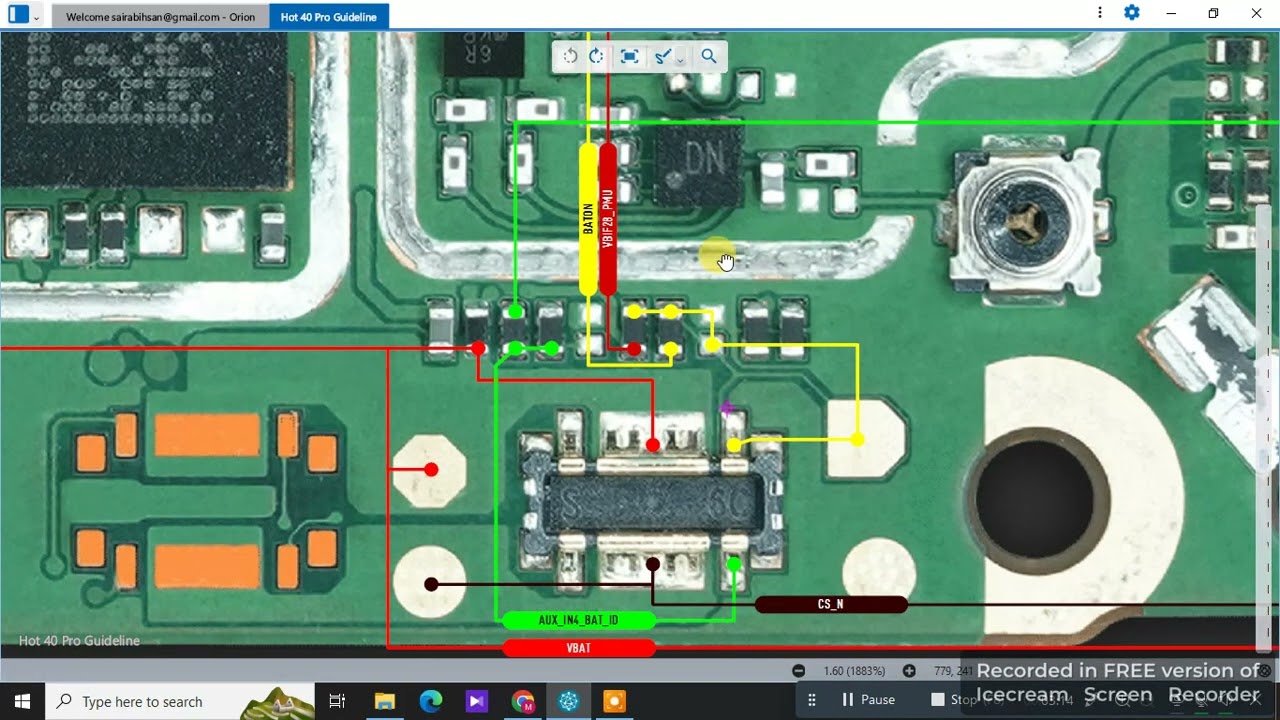Click the Windows search box
The height and width of the screenshot is (720, 1280).
click(180, 701)
